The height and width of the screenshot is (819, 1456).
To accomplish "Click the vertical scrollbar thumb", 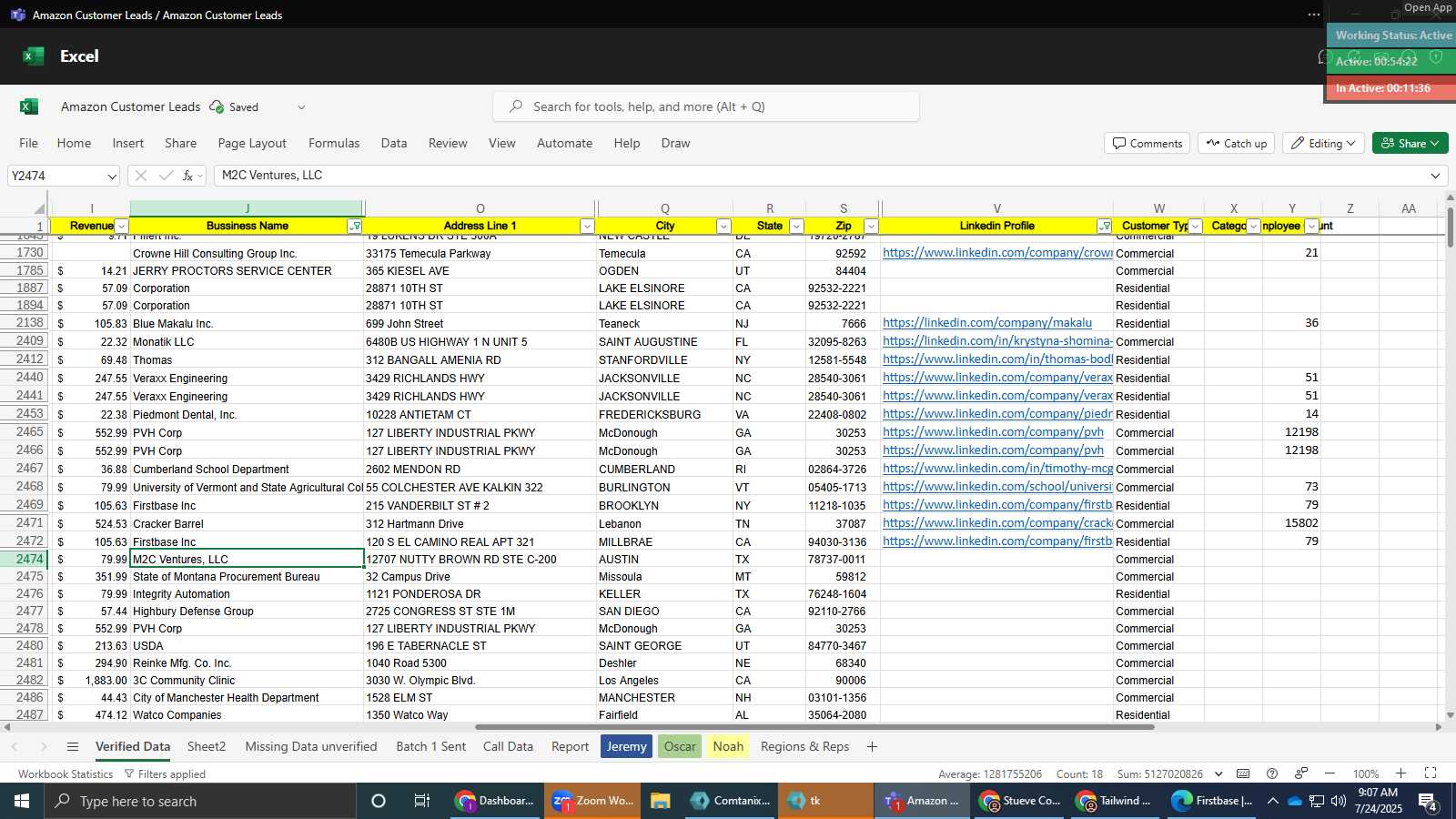I will [x=1450, y=226].
